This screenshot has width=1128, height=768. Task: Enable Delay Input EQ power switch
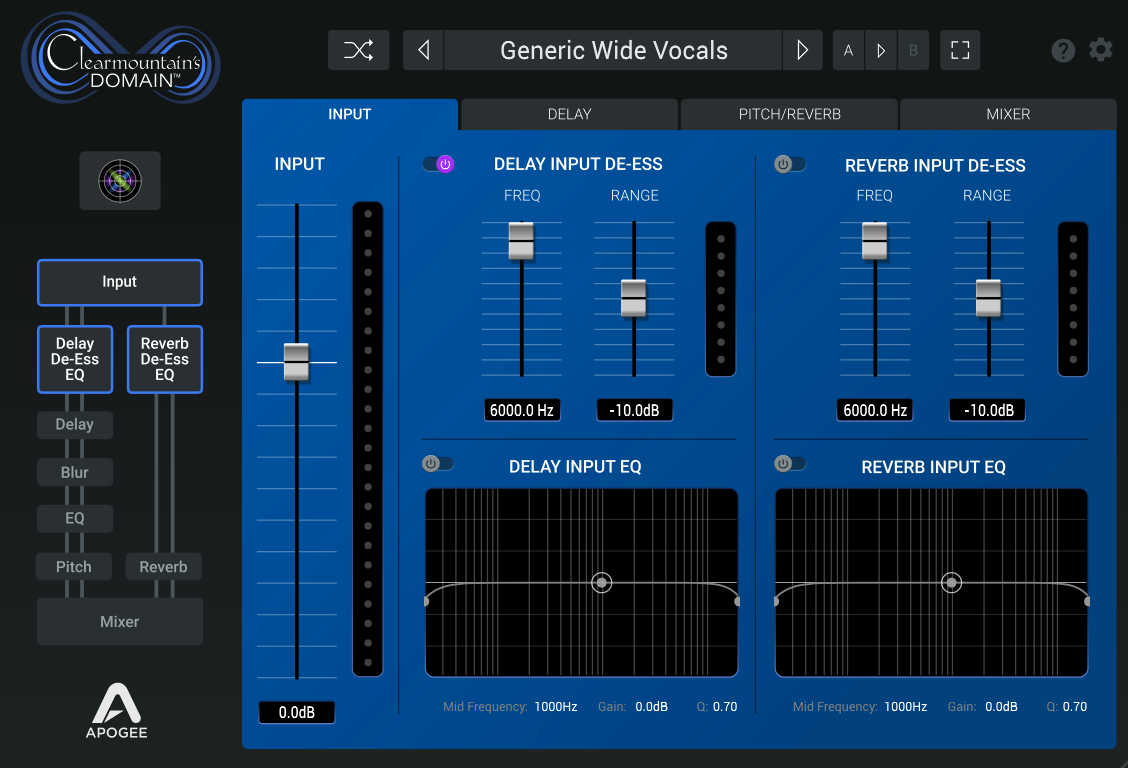coord(437,464)
